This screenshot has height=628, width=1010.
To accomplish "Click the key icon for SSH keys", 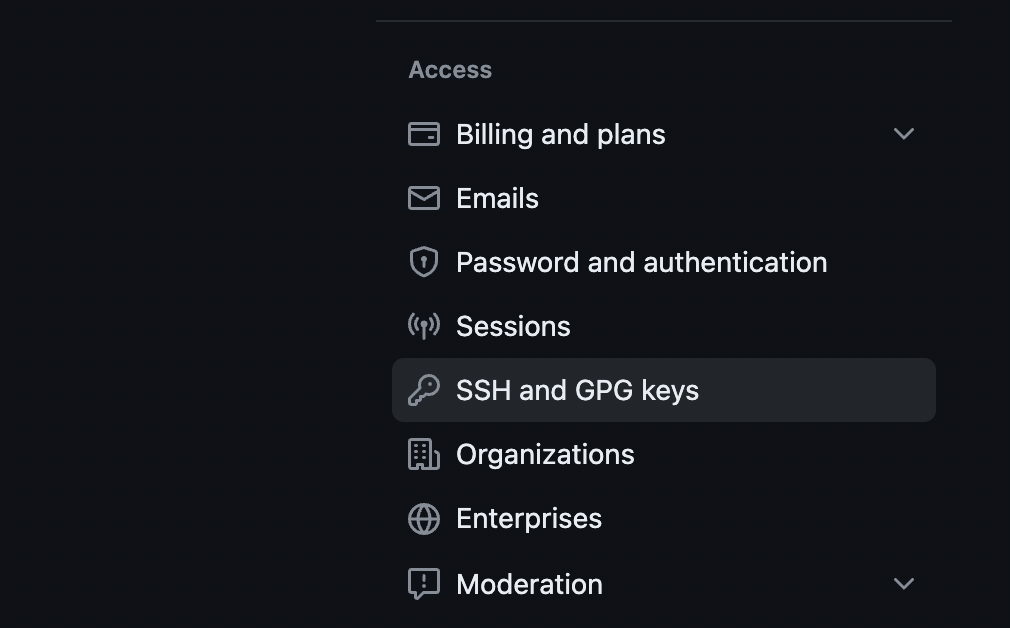I will point(424,390).
